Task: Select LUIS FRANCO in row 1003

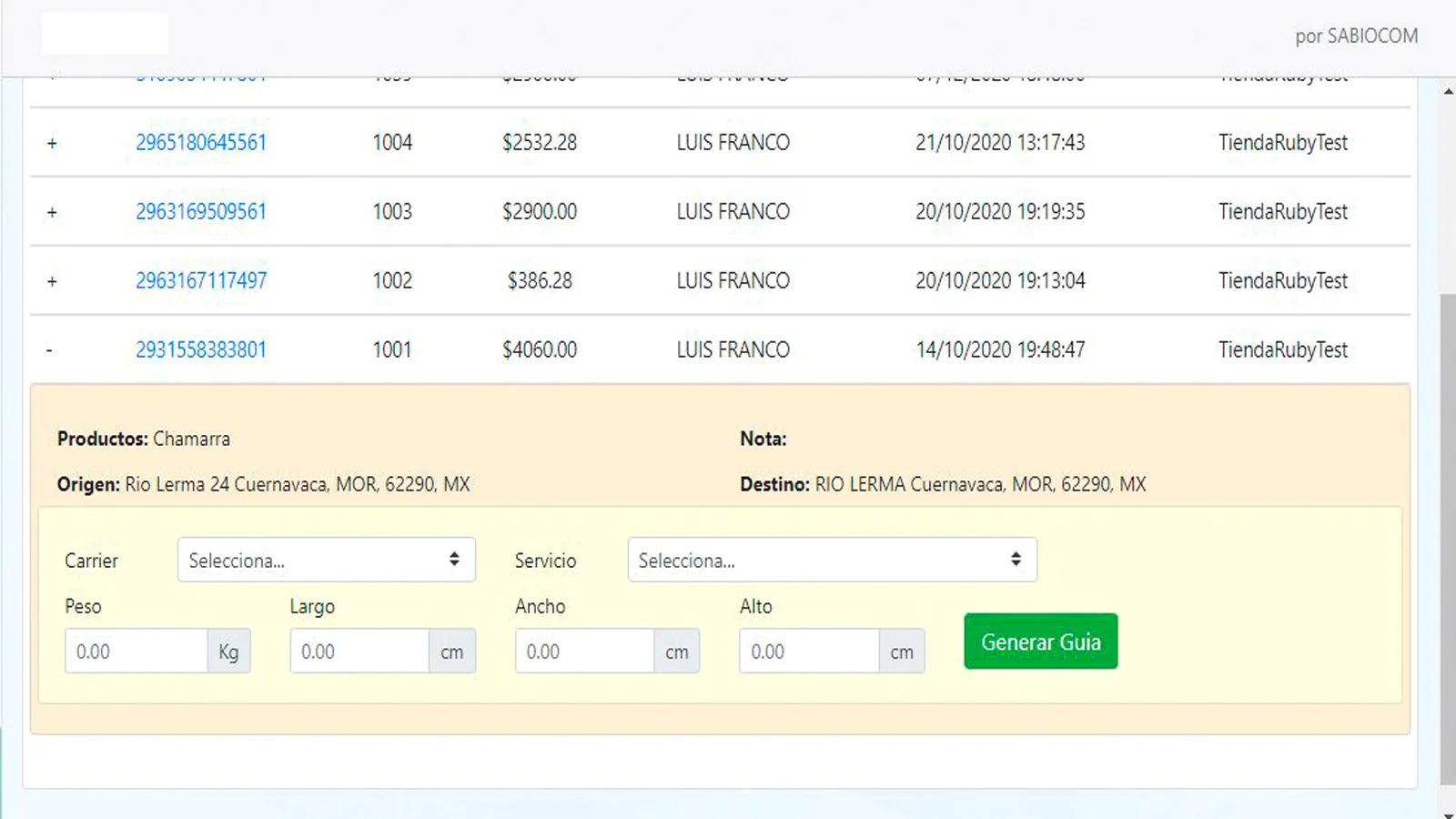Action: (x=733, y=212)
